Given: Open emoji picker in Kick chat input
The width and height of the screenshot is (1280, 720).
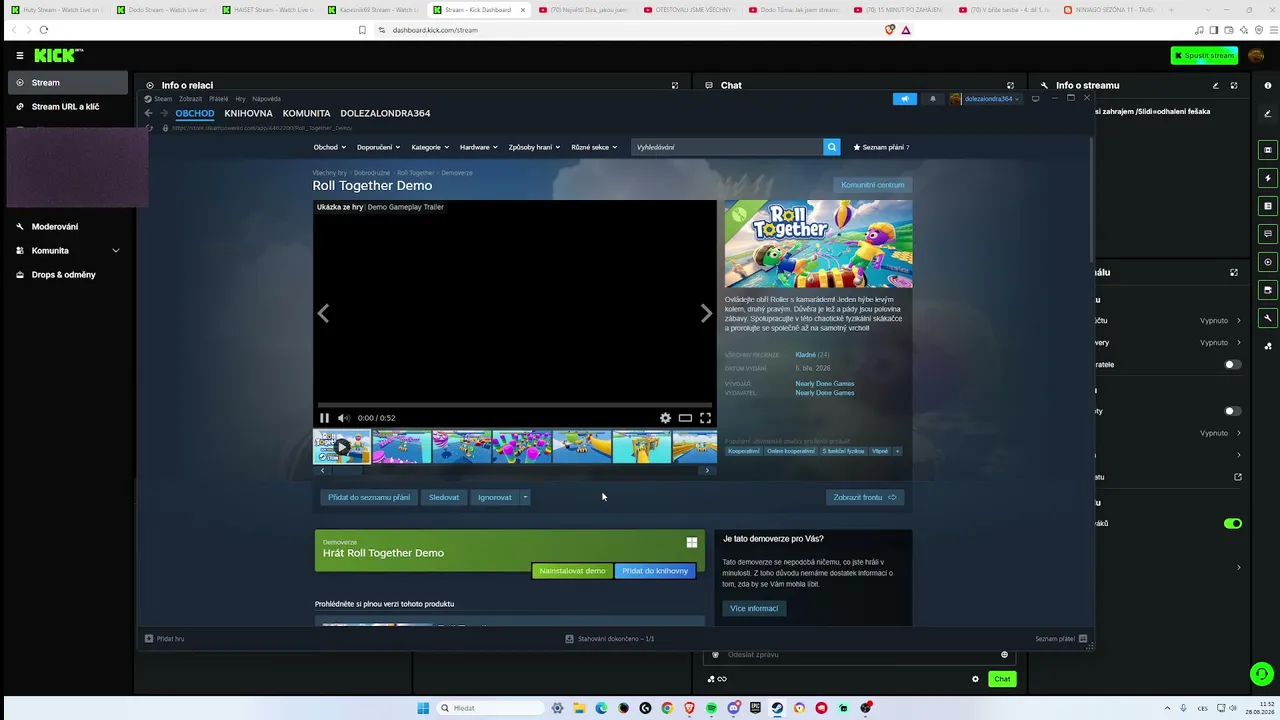Looking at the screenshot, I should pos(1004,654).
